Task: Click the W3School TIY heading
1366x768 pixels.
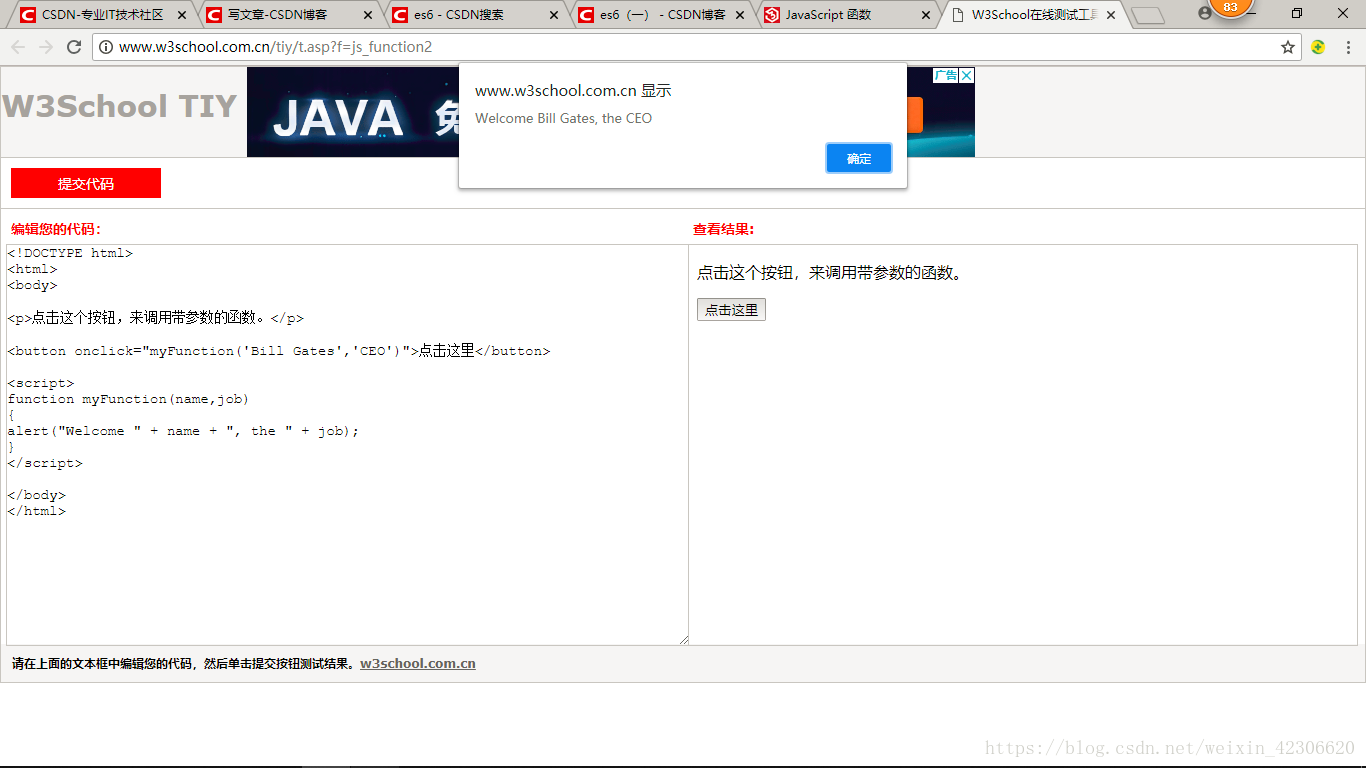Action: coord(120,106)
